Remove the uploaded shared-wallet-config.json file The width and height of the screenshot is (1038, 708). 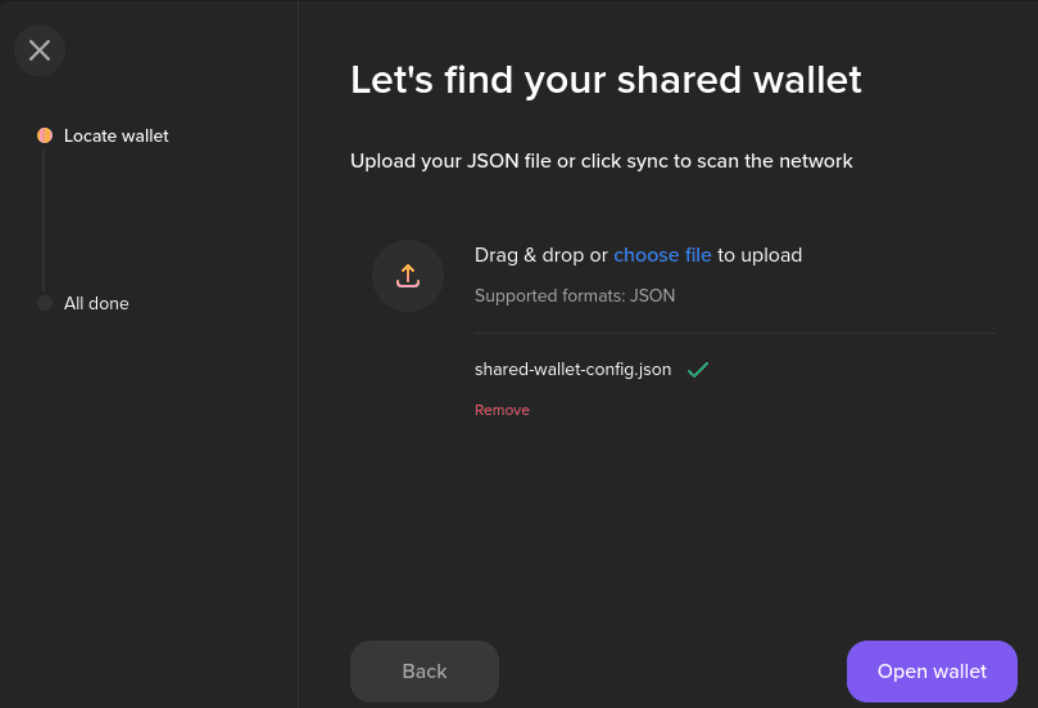tap(502, 410)
